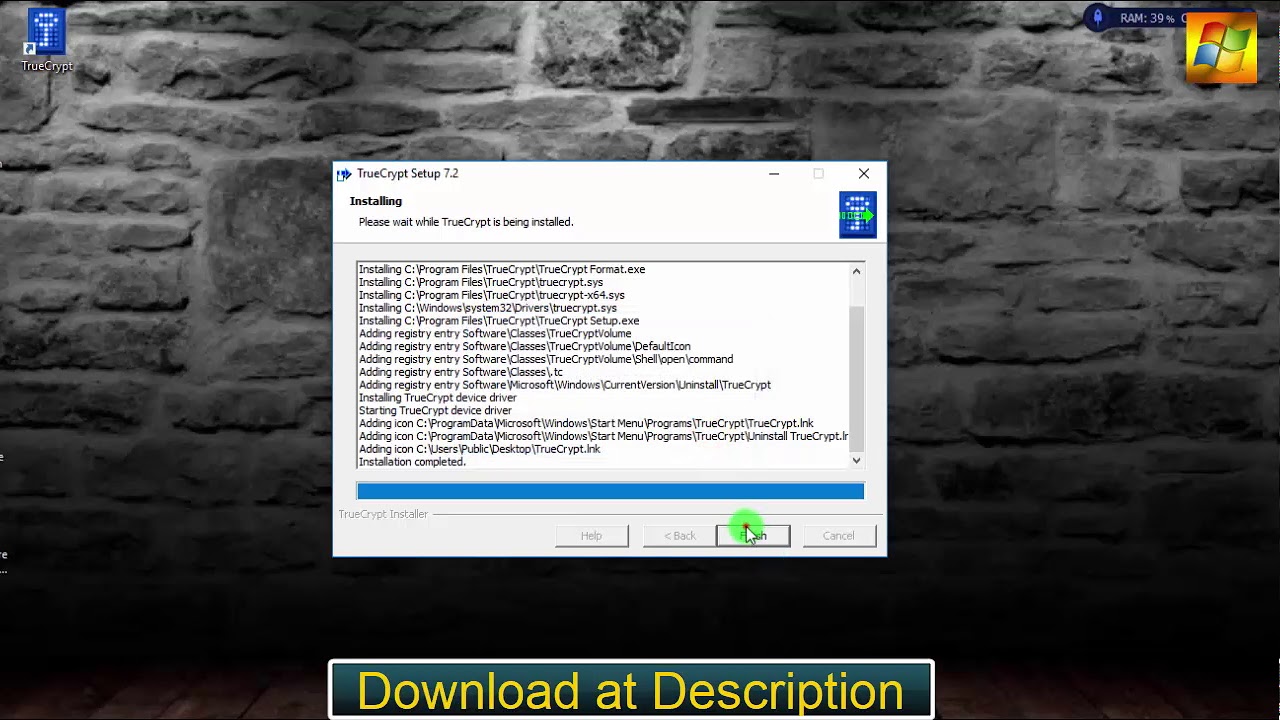Screen dimensions: 1280x720
Task: Click the blue installation progress bar
Action: tap(610, 491)
